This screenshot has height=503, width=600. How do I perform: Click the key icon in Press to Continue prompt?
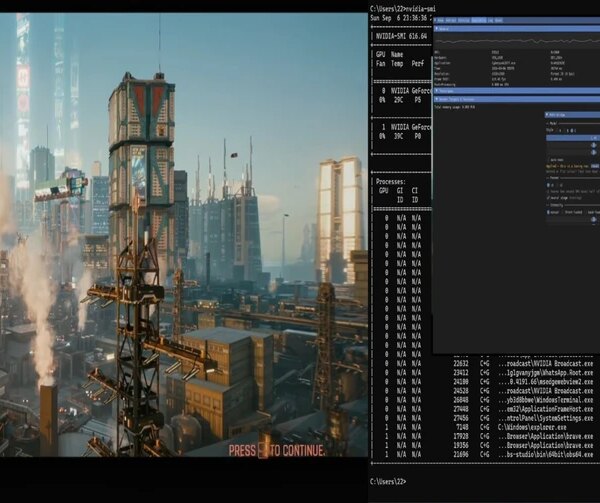tap(263, 450)
